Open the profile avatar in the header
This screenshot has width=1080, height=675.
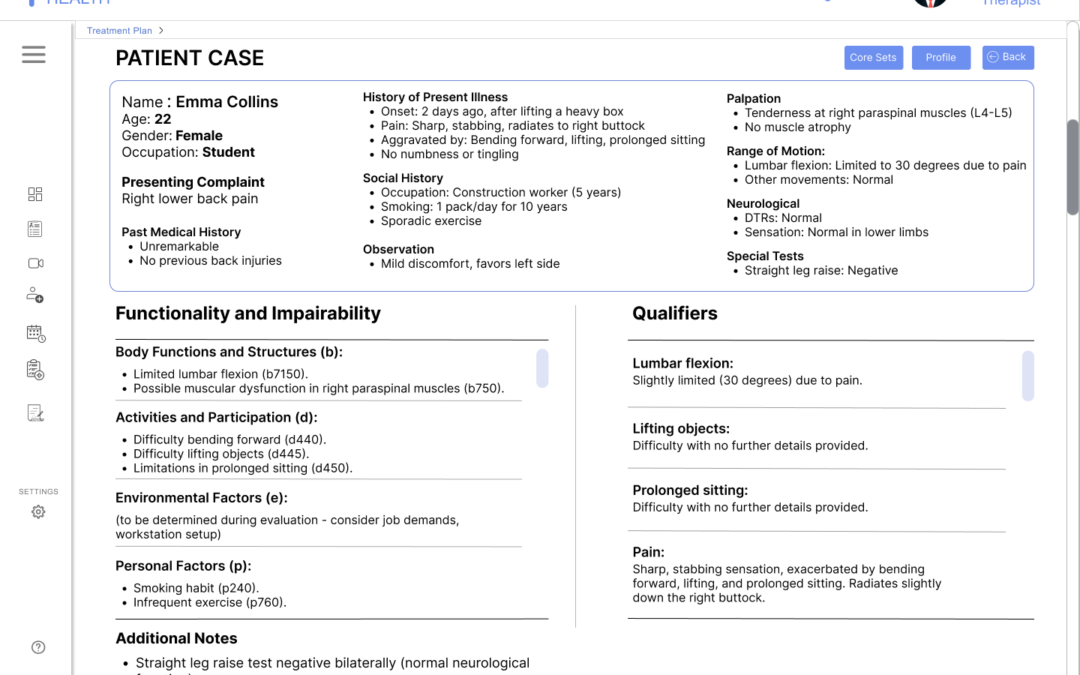pyautogui.click(x=929, y=4)
